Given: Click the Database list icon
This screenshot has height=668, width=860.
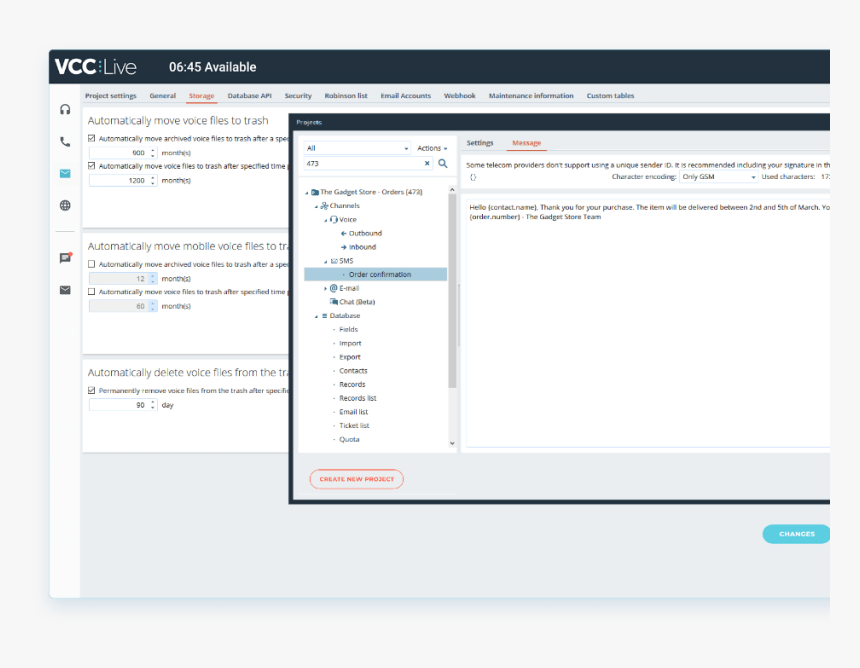Looking at the screenshot, I should 324,315.
